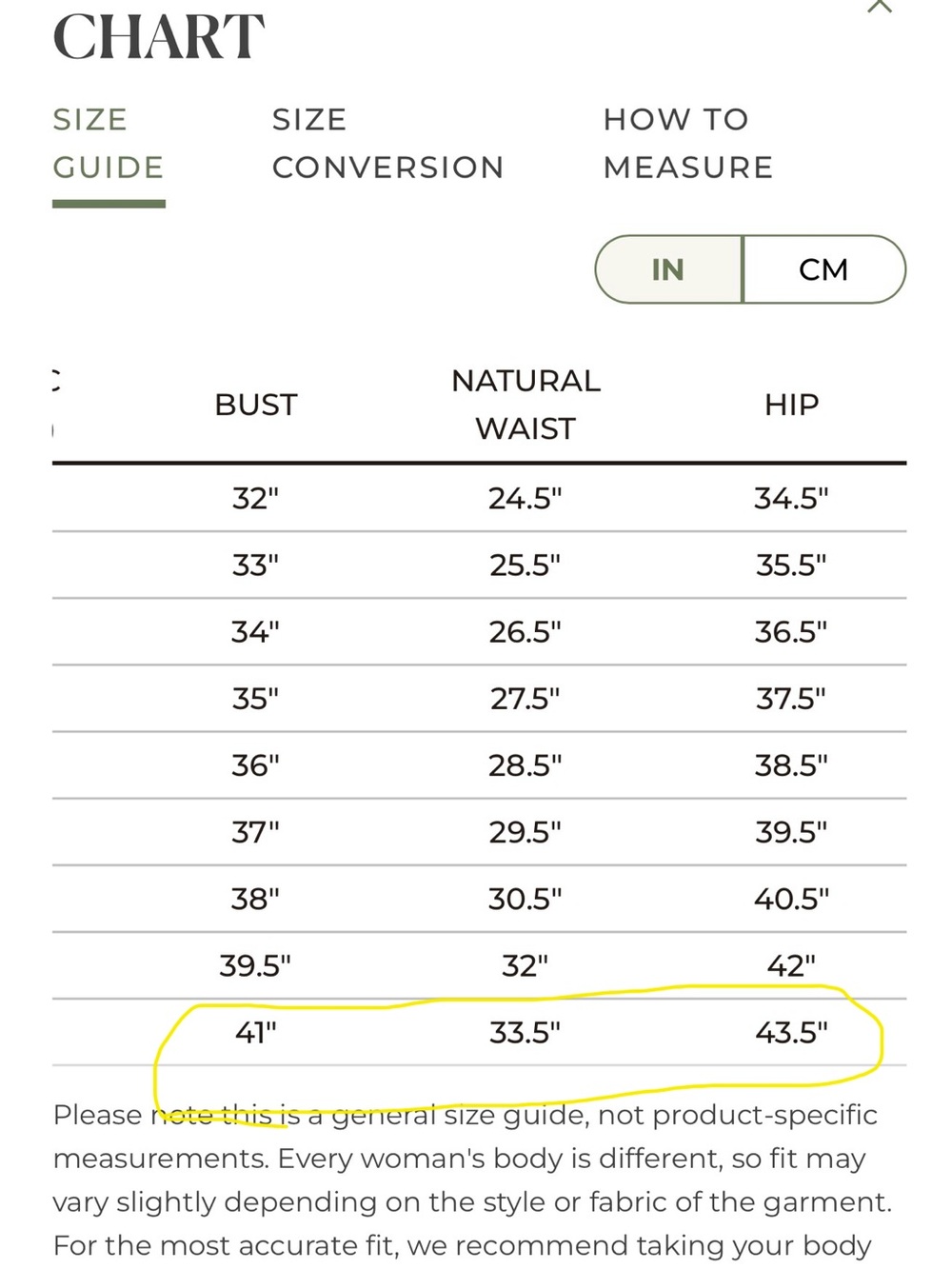Click the NATURAL WAIST column header
Viewport: 952px width, 1269px height.
pyautogui.click(x=526, y=405)
